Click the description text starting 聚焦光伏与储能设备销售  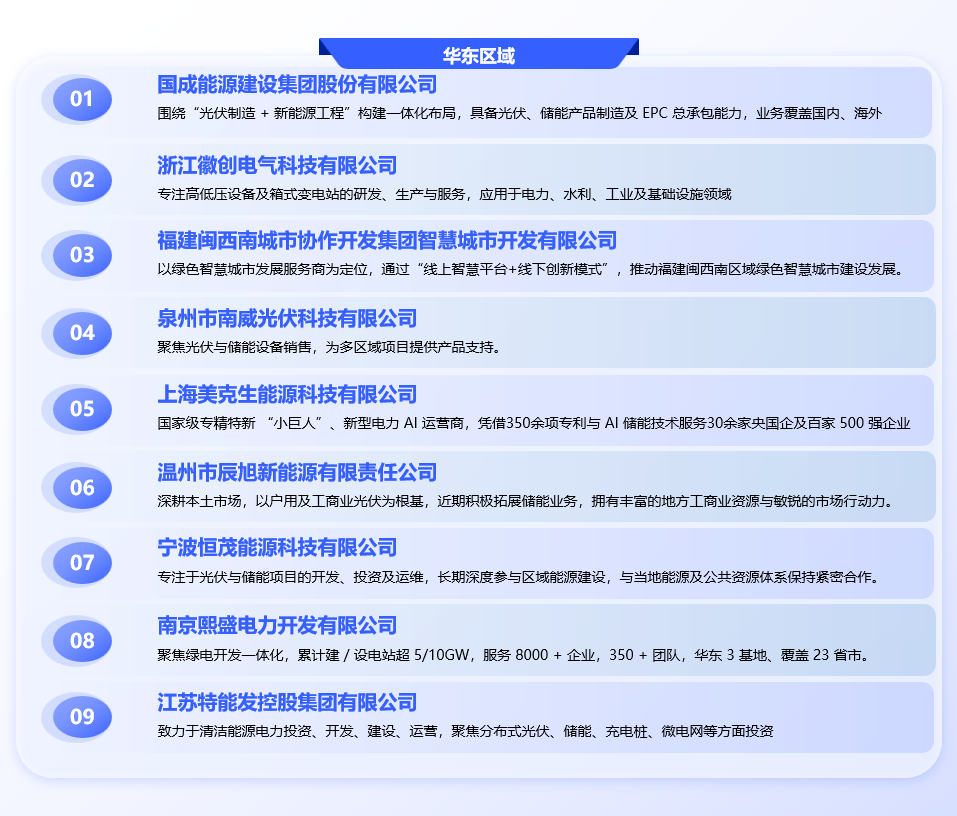point(328,348)
